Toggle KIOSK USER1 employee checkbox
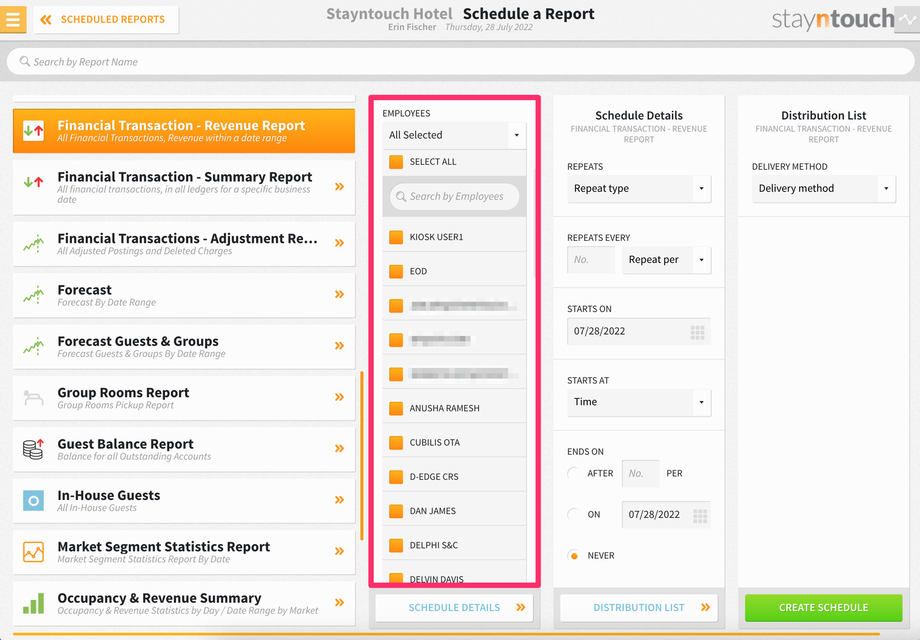 tap(396, 237)
